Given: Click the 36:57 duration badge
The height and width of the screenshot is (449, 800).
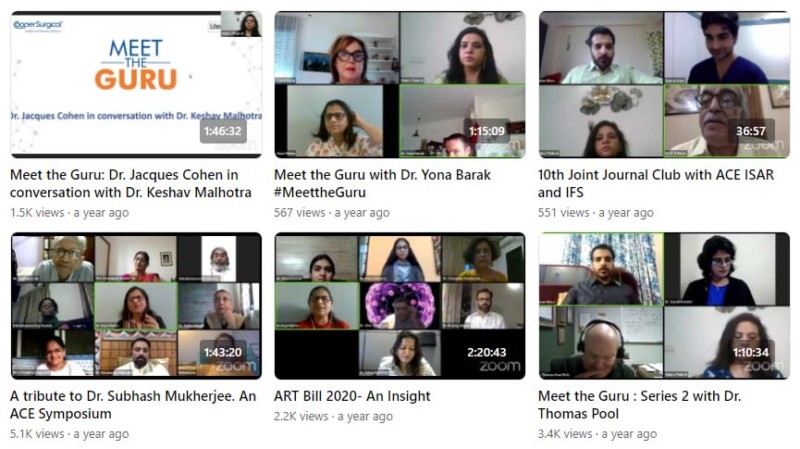Looking at the screenshot, I should click(x=751, y=131).
